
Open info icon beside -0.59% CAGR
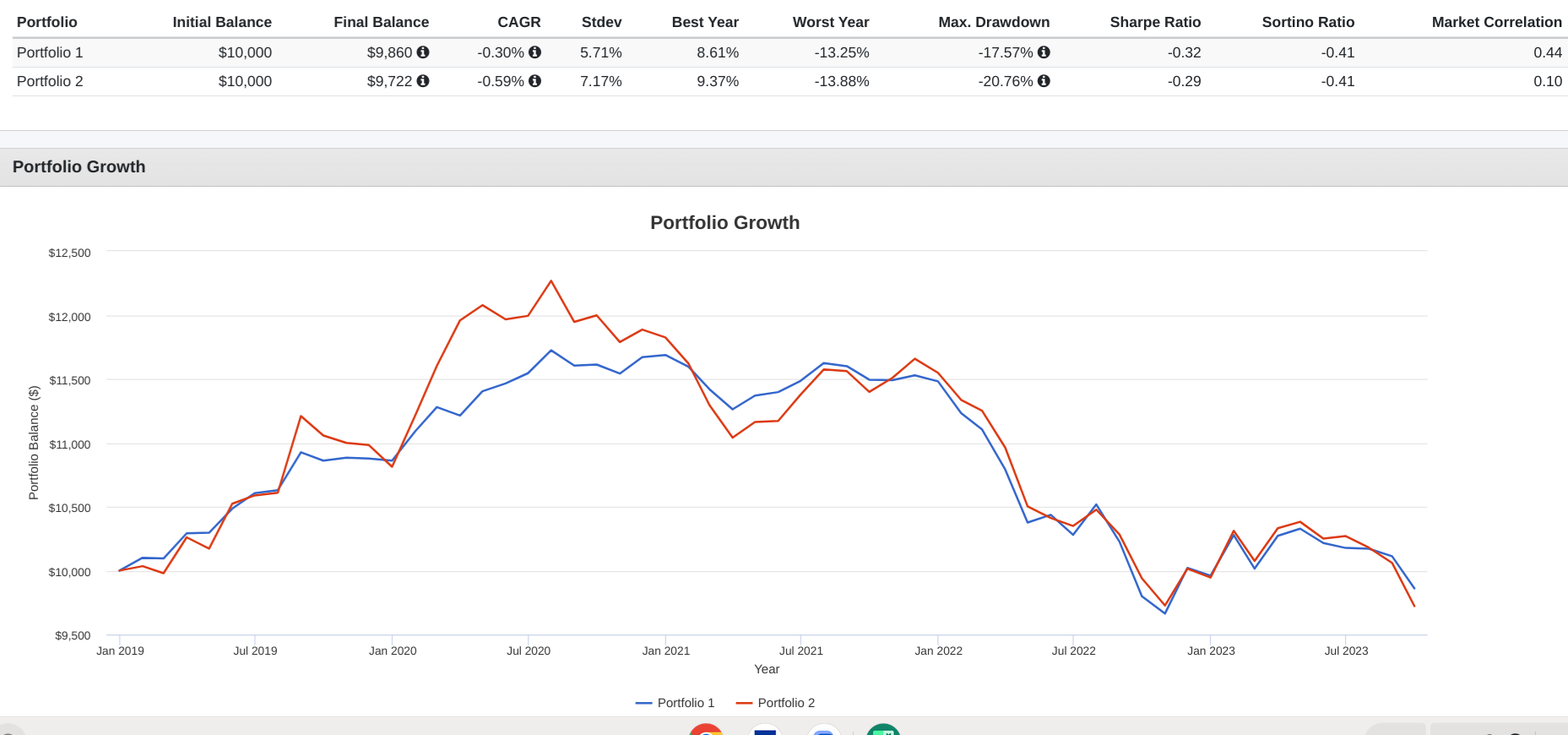click(534, 81)
